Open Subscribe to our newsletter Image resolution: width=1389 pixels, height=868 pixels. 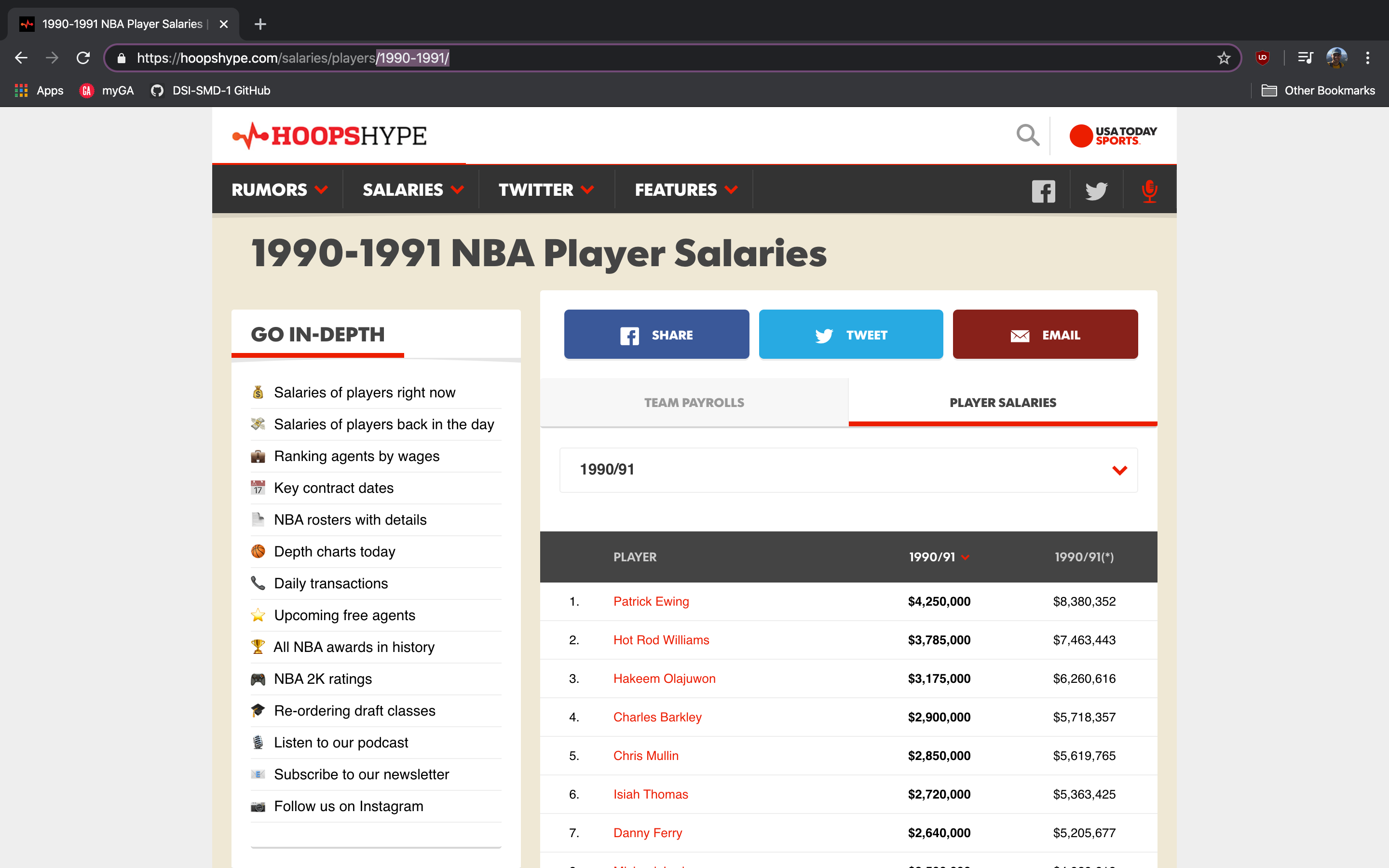pos(361,775)
